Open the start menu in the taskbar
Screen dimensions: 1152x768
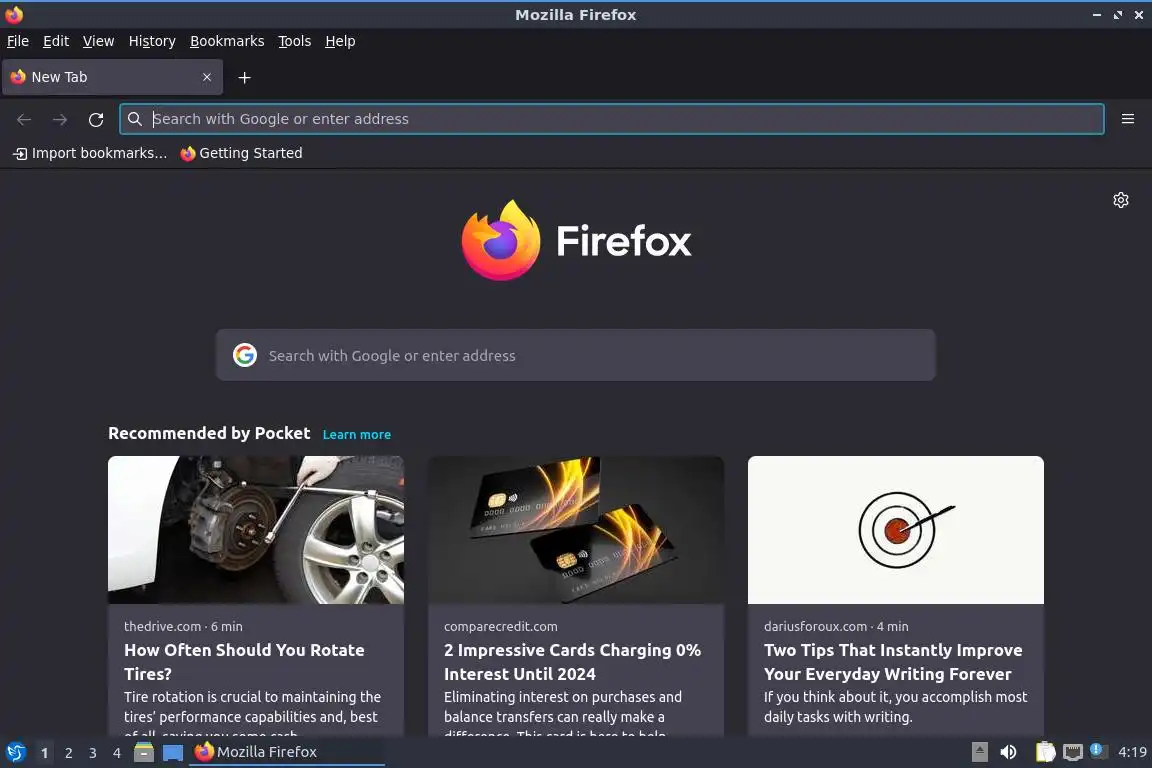point(15,752)
